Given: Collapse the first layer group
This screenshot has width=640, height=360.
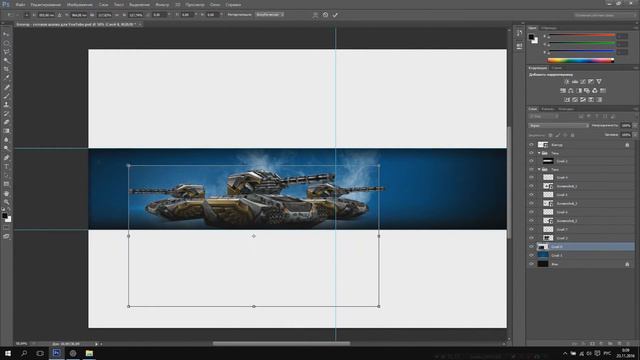Looking at the screenshot, I should point(539,153).
